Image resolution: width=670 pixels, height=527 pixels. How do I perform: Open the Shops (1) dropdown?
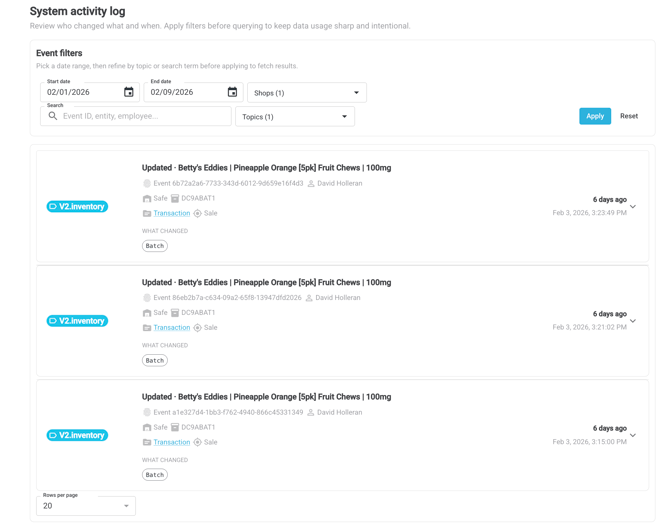pyautogui.click(x=306, y=93)
